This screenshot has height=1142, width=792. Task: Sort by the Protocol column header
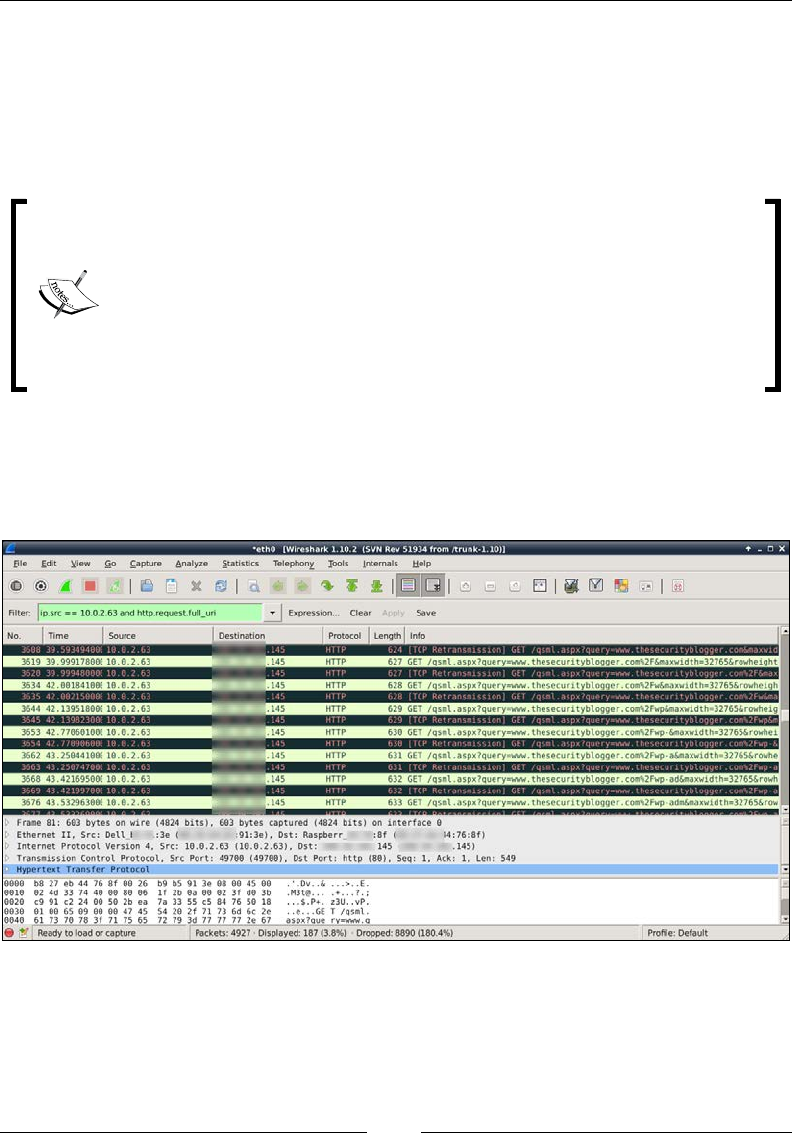(346, 635)
